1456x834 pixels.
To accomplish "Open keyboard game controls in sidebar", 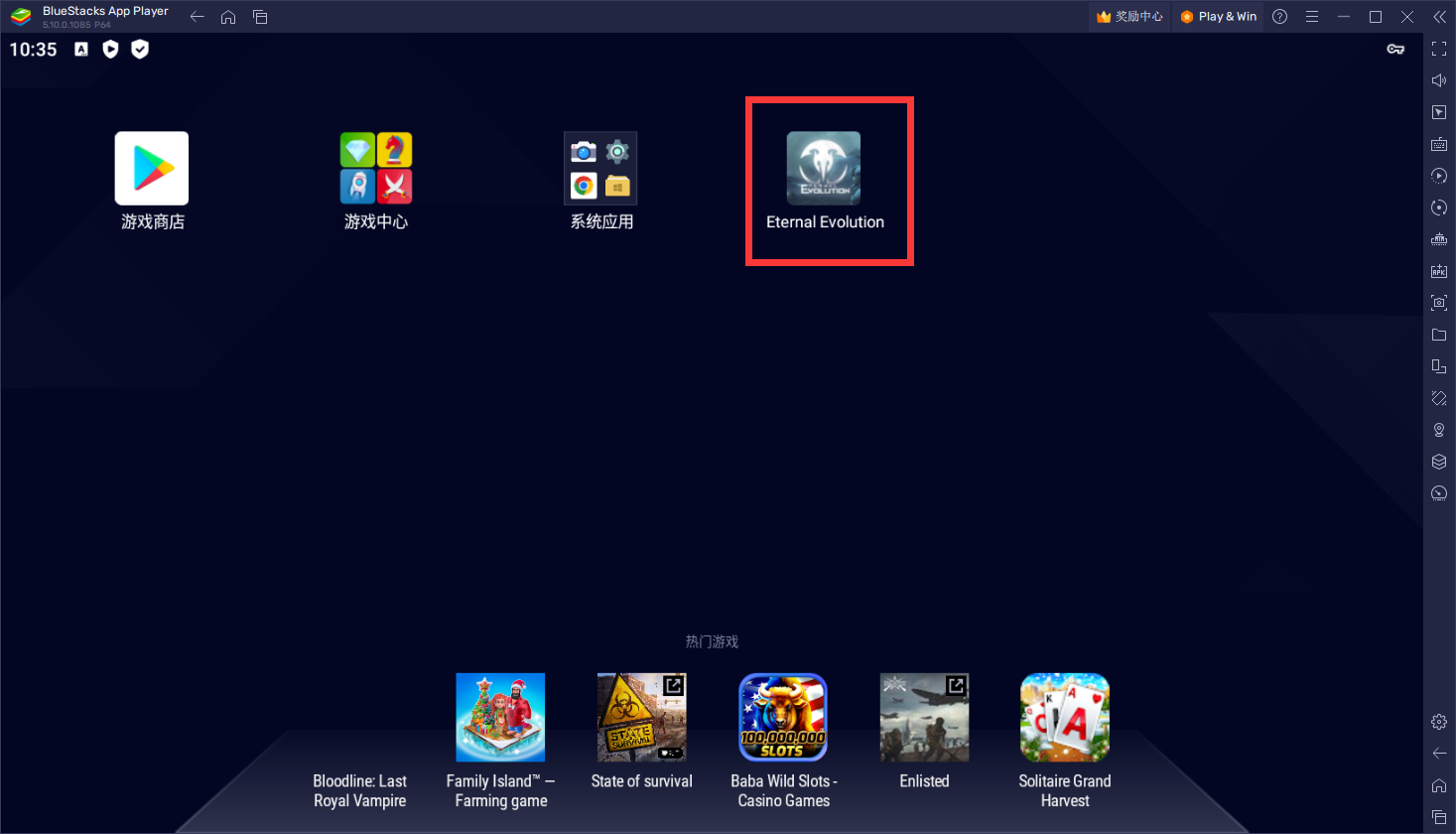I will click(x=1439, y=144).
